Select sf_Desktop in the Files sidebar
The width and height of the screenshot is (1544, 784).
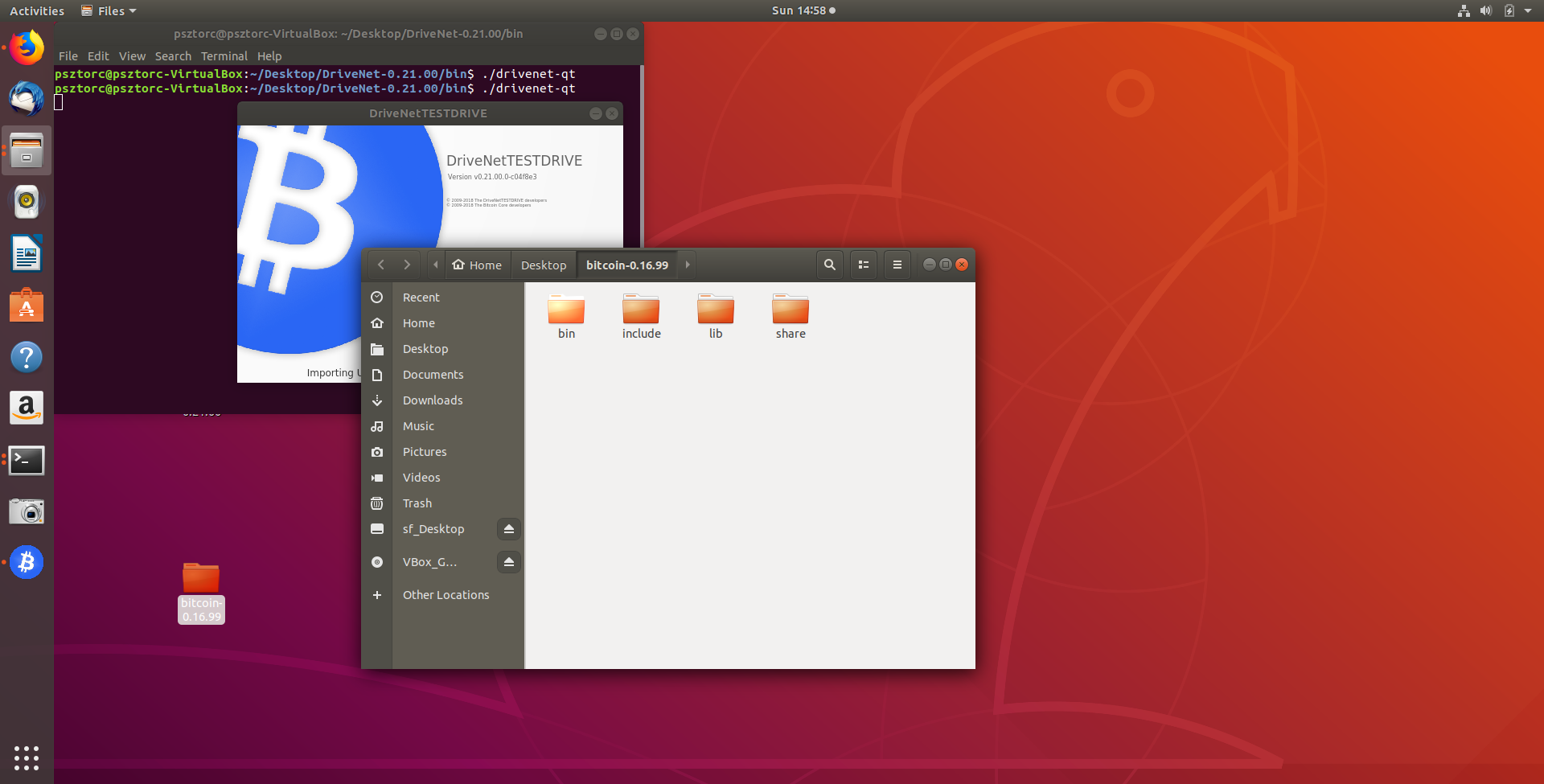click(x=433, y=529)
